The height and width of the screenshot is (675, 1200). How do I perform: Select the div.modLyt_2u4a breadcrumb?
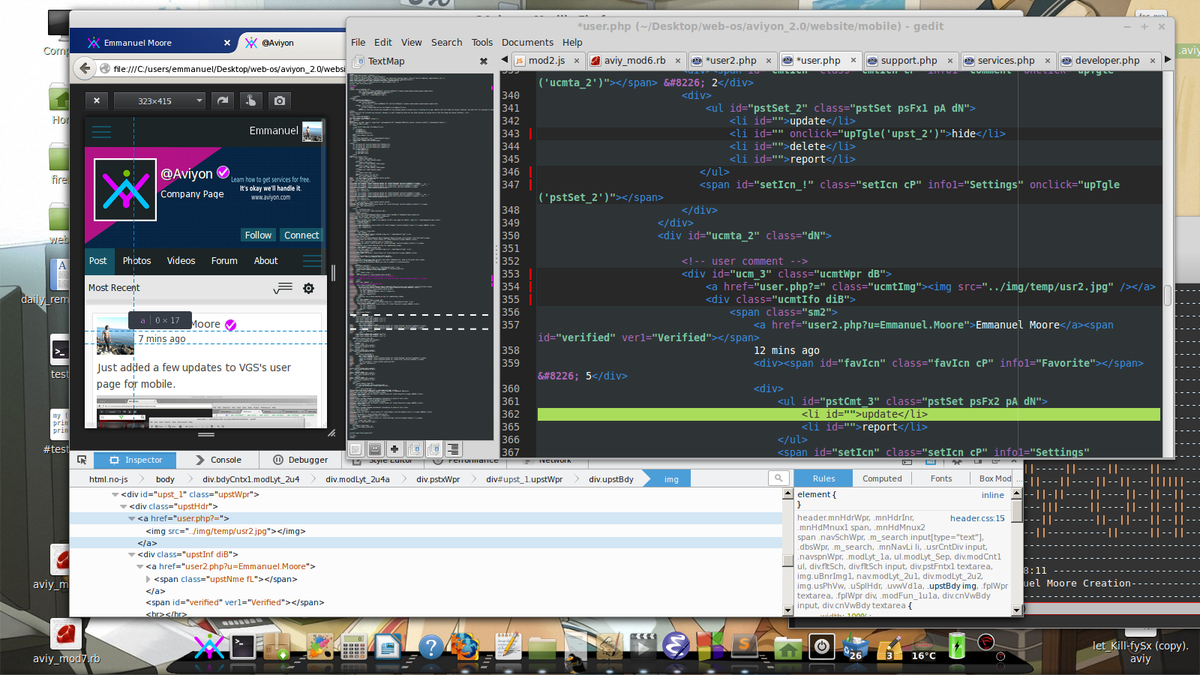(x=358, y=479)
